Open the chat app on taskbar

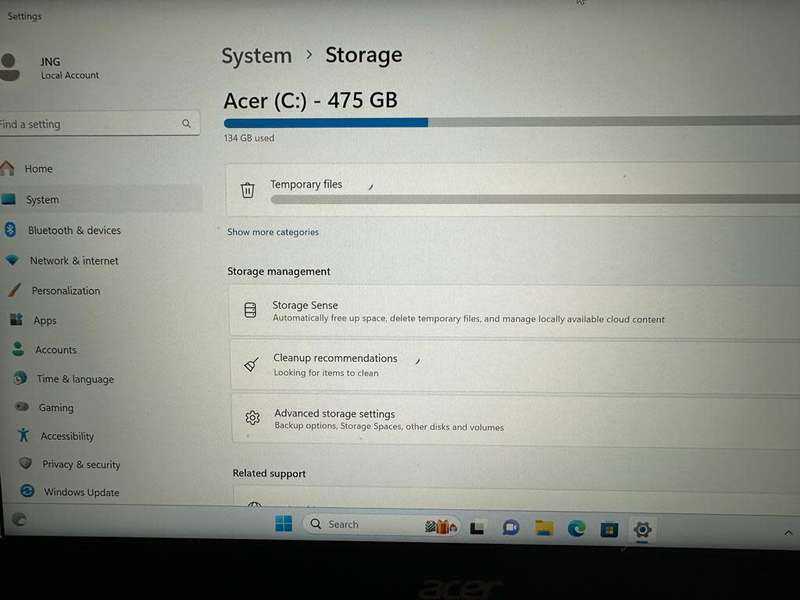pos(510,528)
